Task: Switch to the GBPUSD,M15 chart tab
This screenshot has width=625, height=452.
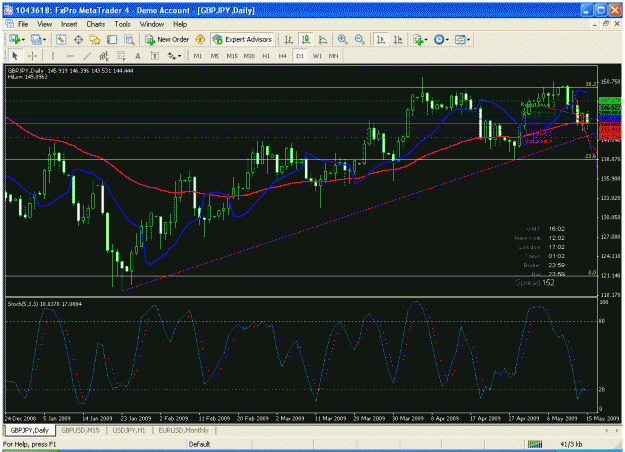Action: (81, 430)
